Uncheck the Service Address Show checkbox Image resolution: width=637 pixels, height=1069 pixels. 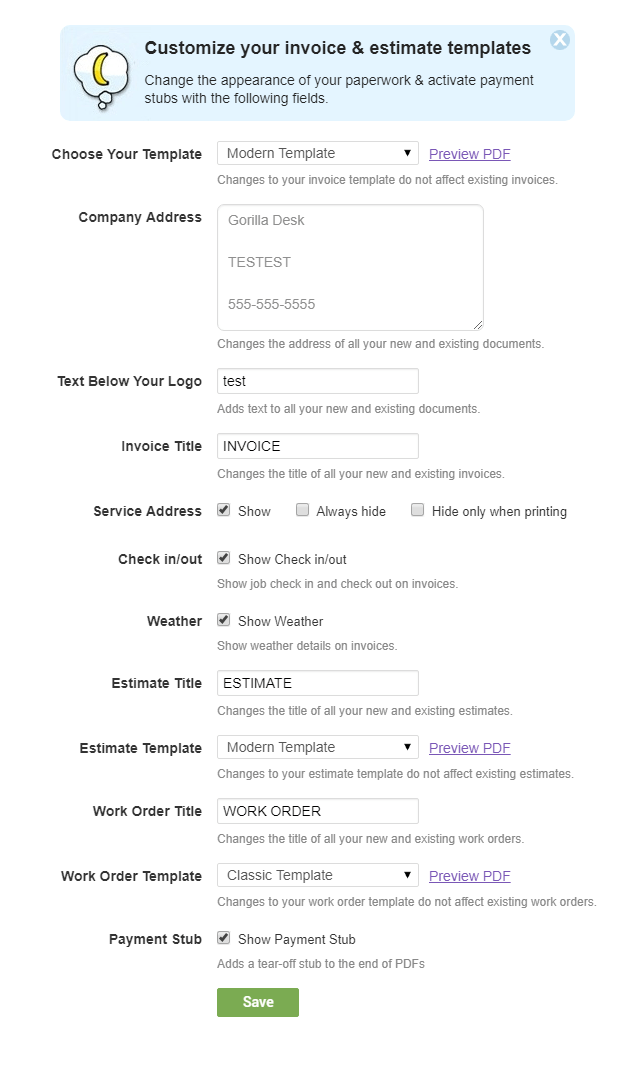[224, 510]
